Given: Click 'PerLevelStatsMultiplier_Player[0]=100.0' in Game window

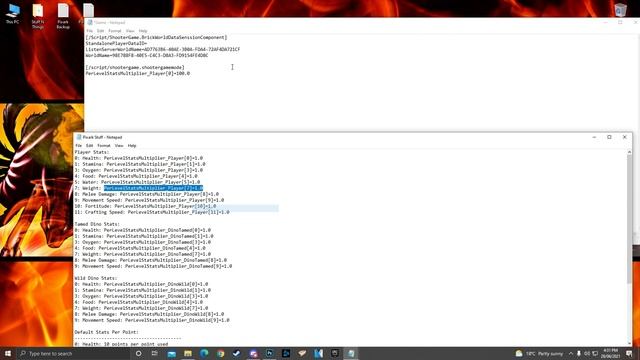Looking at the screenshot, I should [x=138, y=73].
